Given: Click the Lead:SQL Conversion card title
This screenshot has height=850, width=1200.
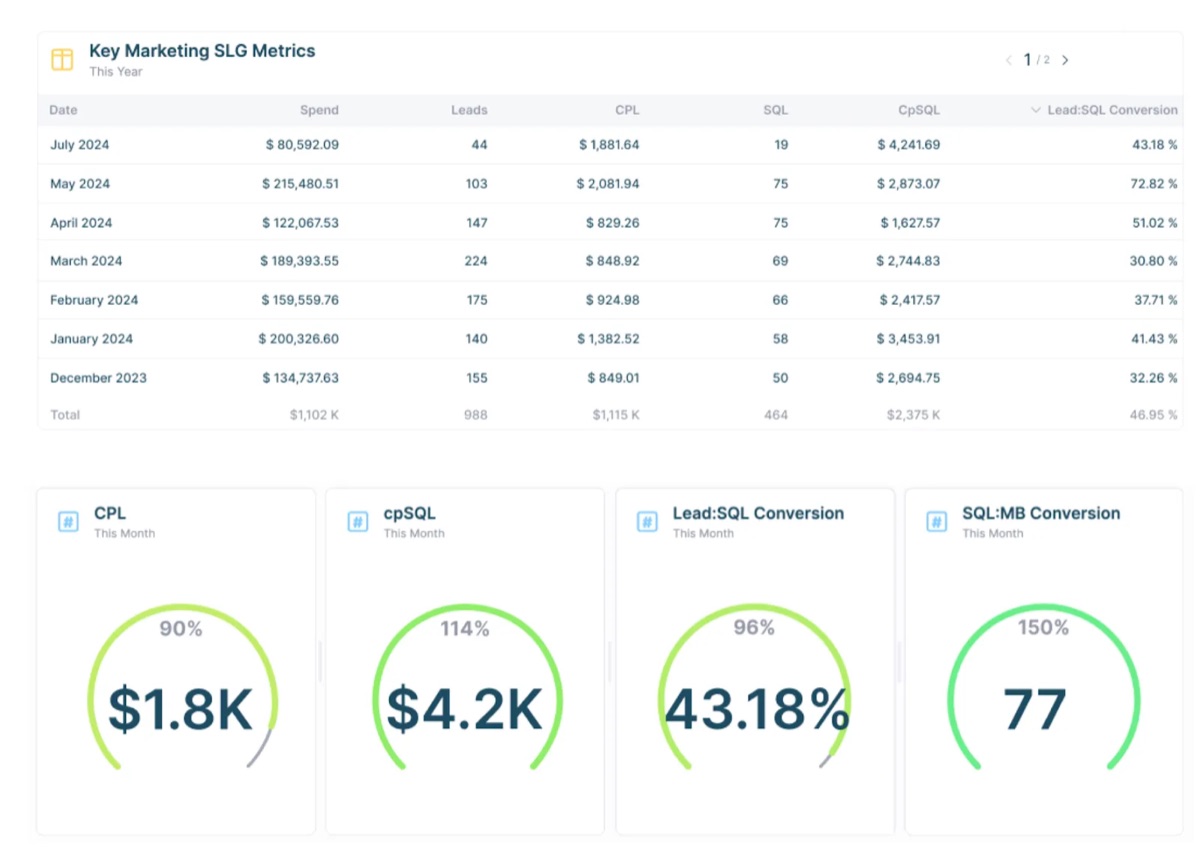Looking at the screenshot, I should tap(758, 513).
